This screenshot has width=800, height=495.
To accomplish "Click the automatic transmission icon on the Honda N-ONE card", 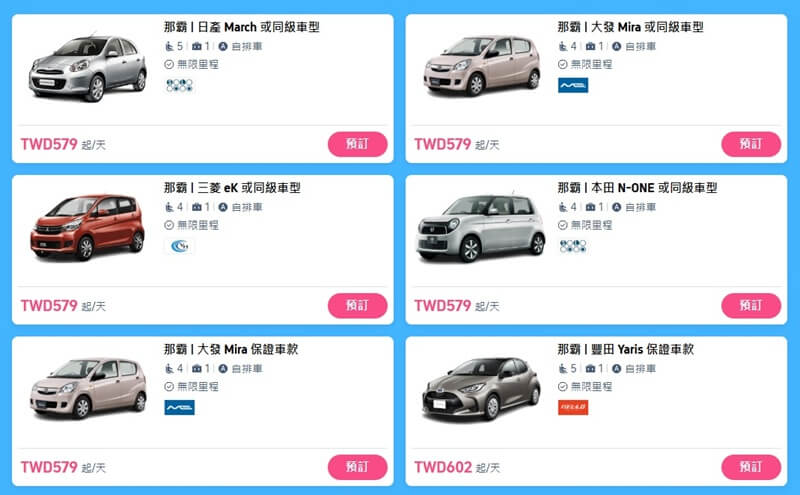I will 616,207.
